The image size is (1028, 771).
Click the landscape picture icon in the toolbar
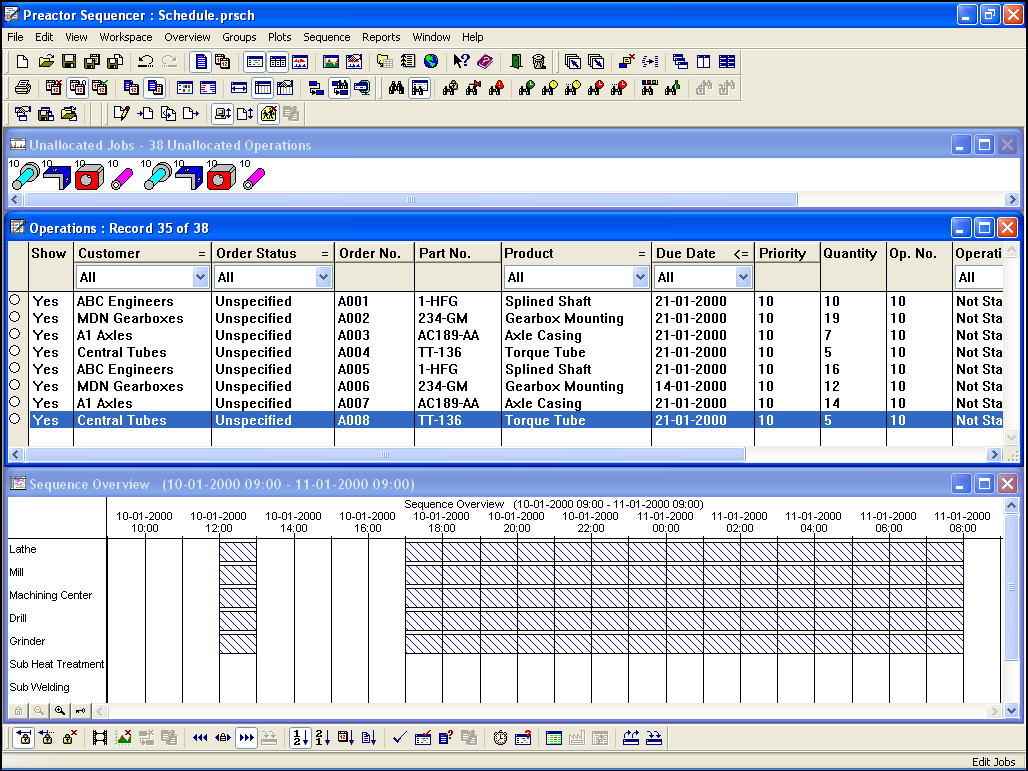330,62
